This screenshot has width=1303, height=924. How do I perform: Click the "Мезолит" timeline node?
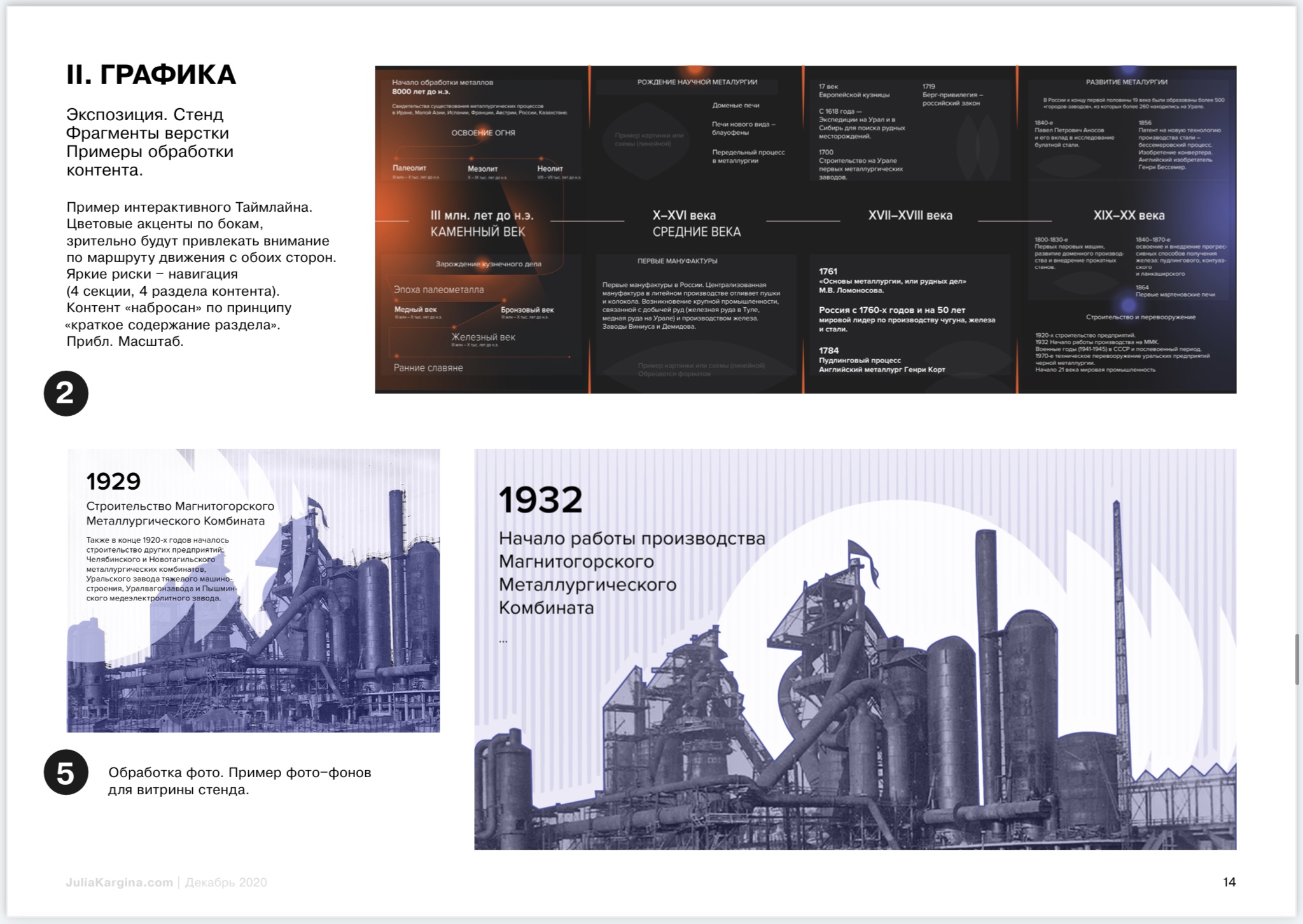tap(483, 169)
